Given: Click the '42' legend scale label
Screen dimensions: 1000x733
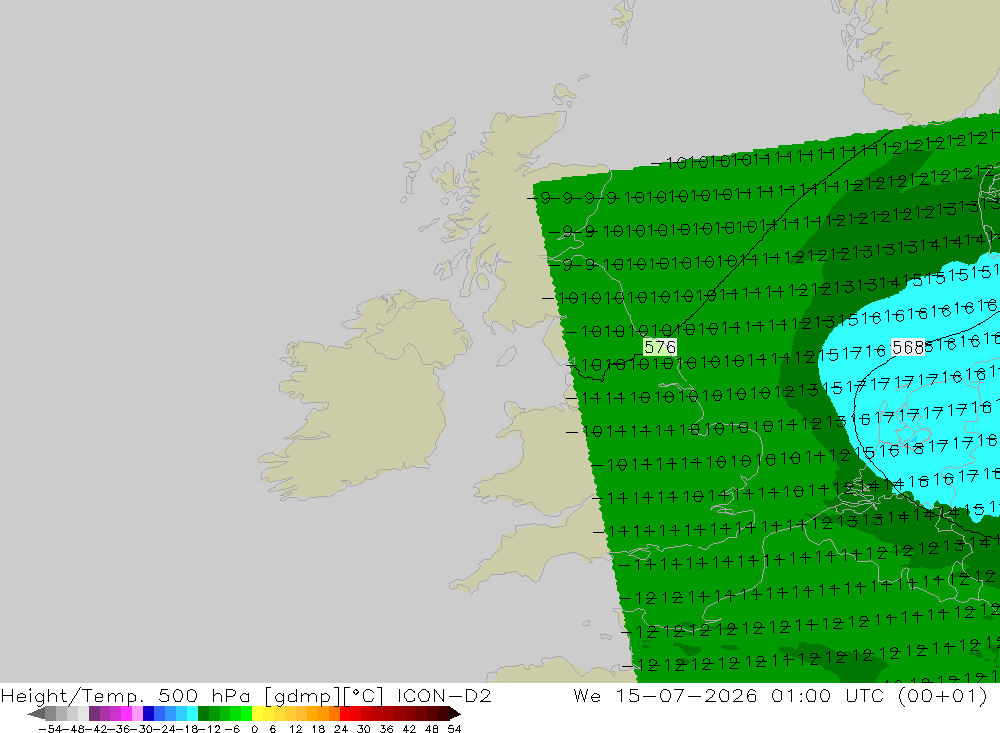Looking at the screenshot, I should click(409, 729).
